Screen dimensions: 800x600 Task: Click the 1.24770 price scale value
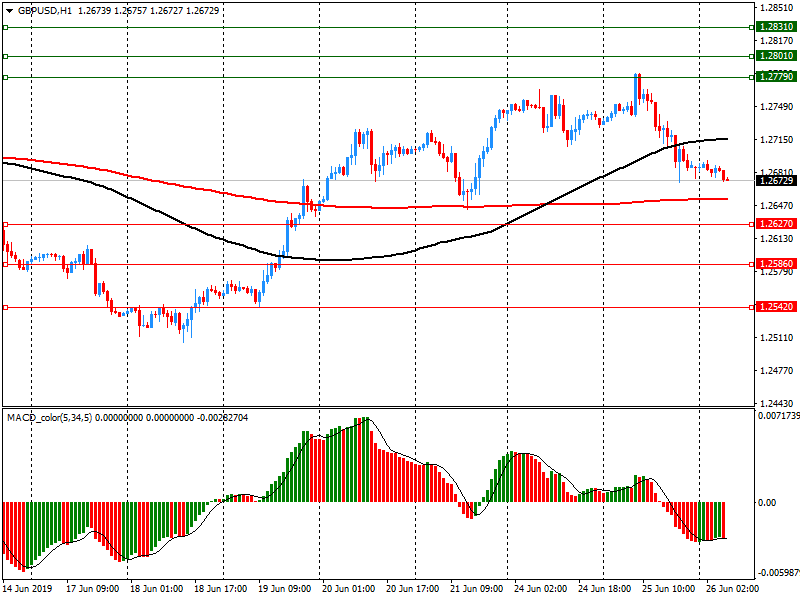pyautogui.click(x=777, y=371)
